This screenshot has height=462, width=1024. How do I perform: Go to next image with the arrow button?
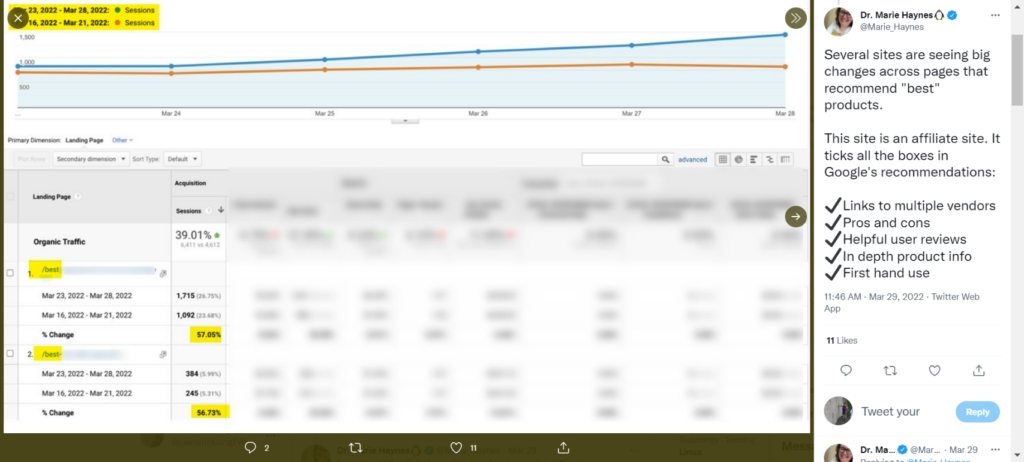795,216
